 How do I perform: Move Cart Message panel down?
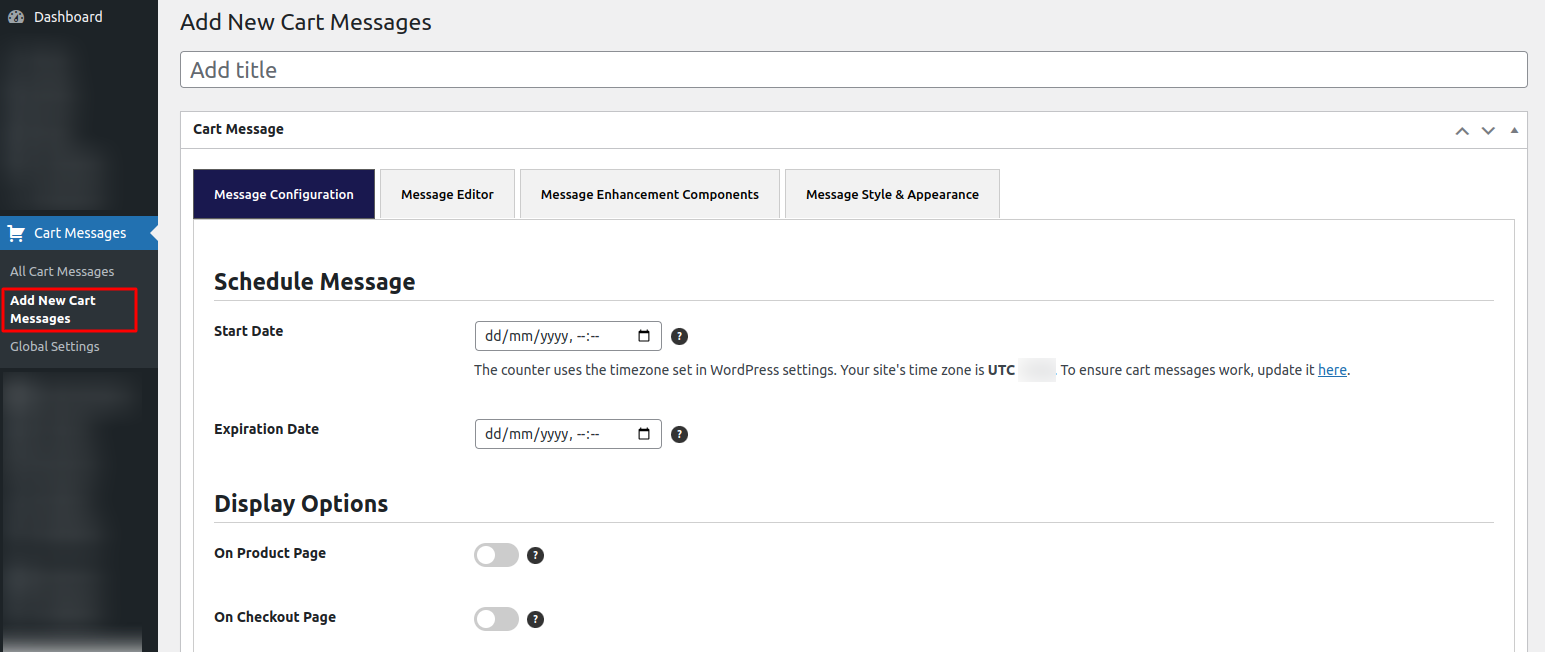[x=1488, y=130]
